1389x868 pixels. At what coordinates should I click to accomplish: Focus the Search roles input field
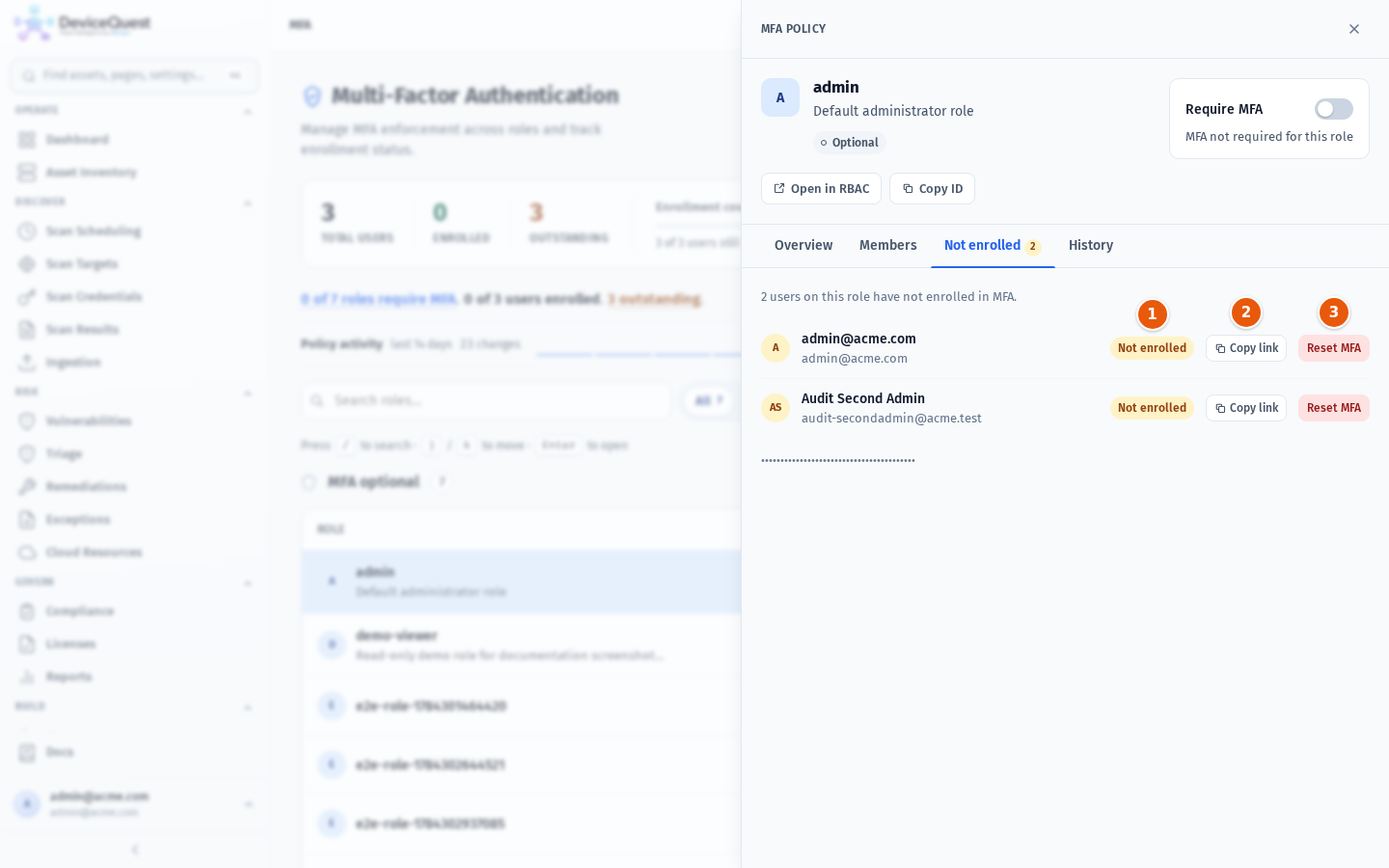click(486, 400)
